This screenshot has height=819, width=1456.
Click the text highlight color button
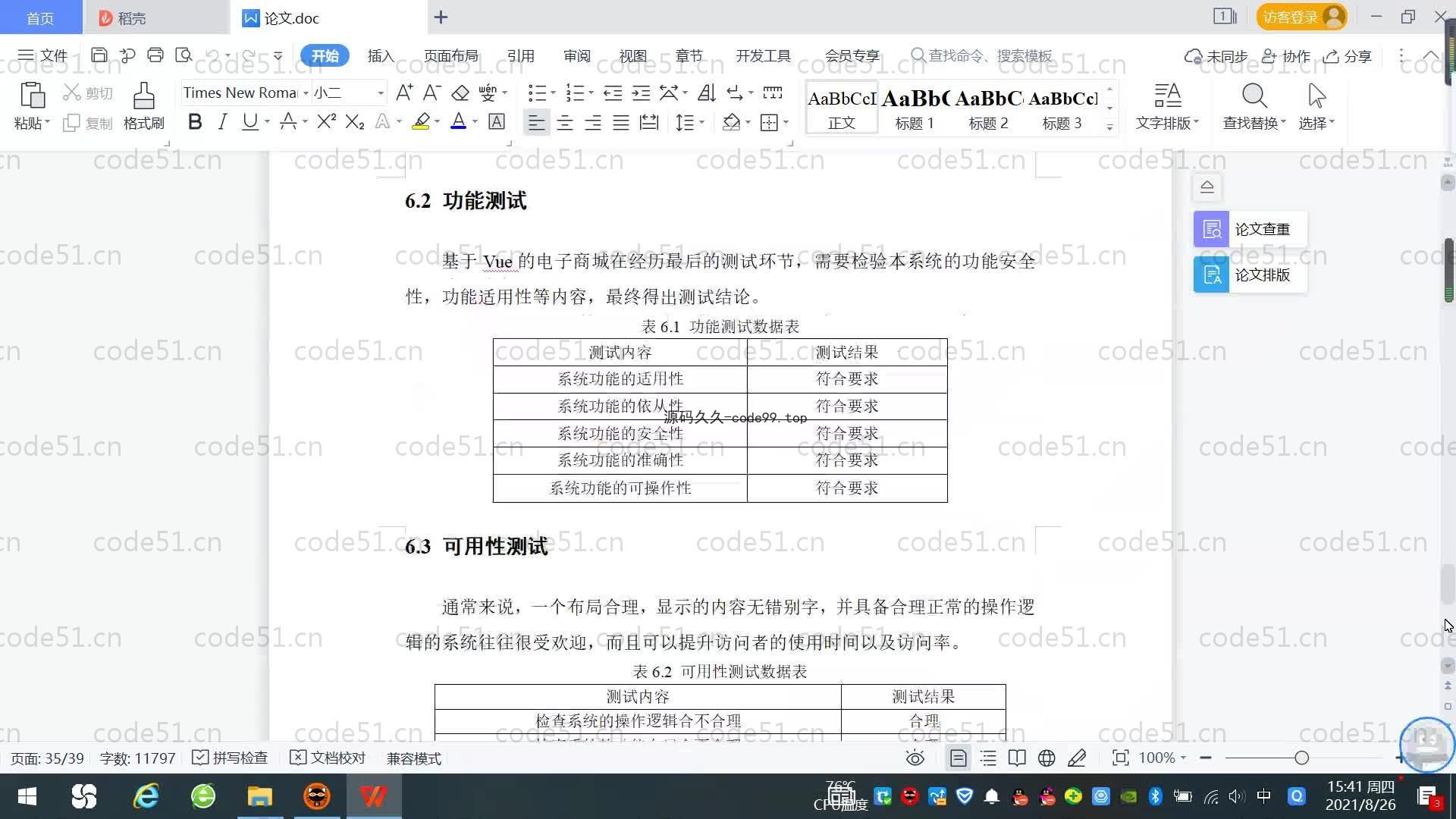tap(421, 122)
